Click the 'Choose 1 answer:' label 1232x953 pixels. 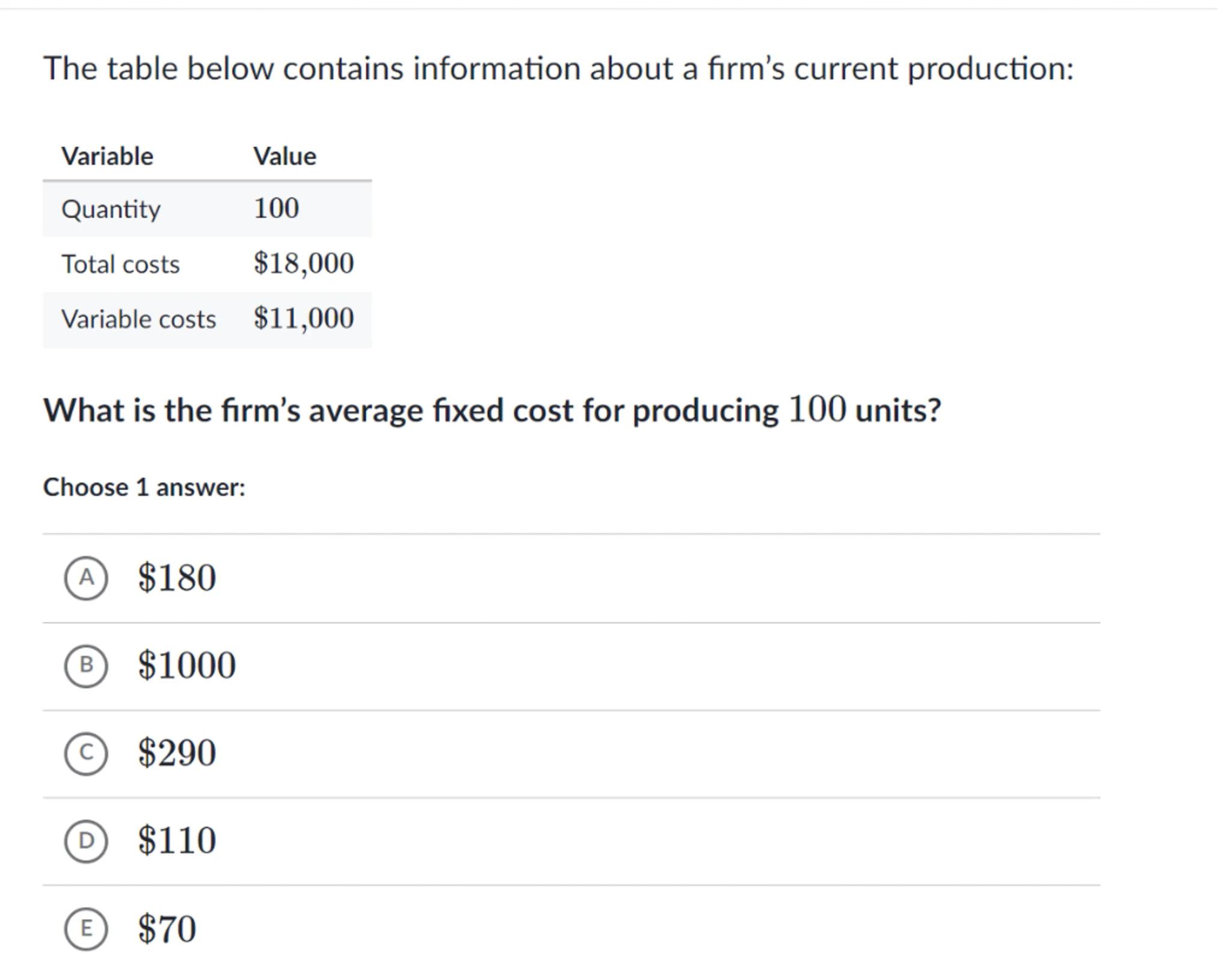pyautogui.click(x=144, y=487)
